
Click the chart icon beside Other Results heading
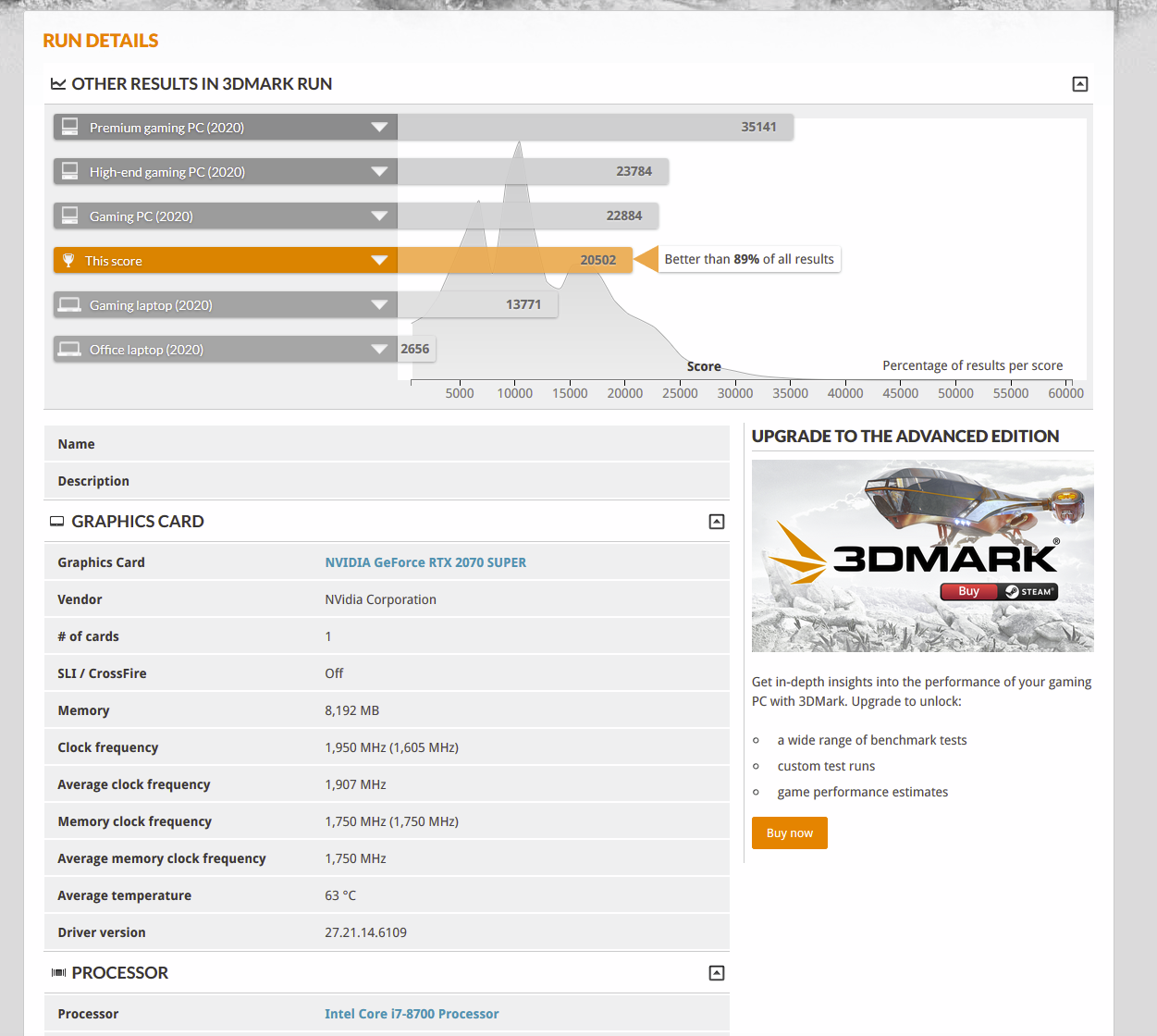58,84
